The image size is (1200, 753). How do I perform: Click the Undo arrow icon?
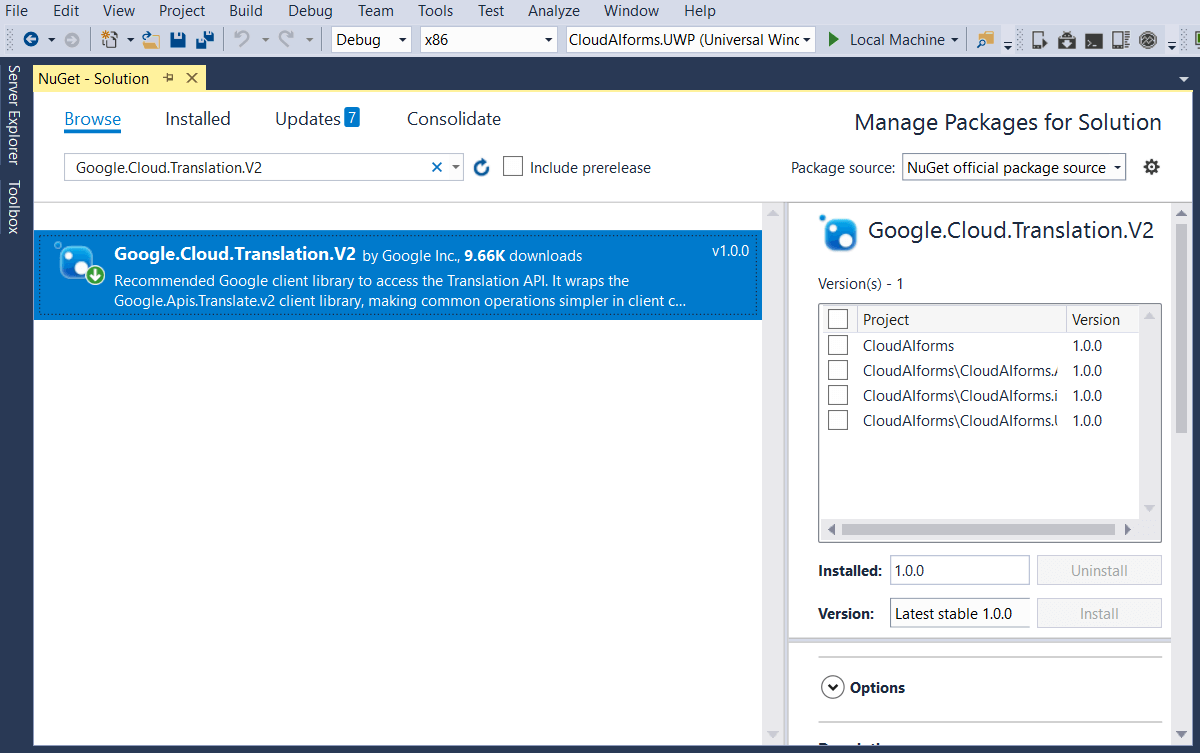[x=241, y=40]
